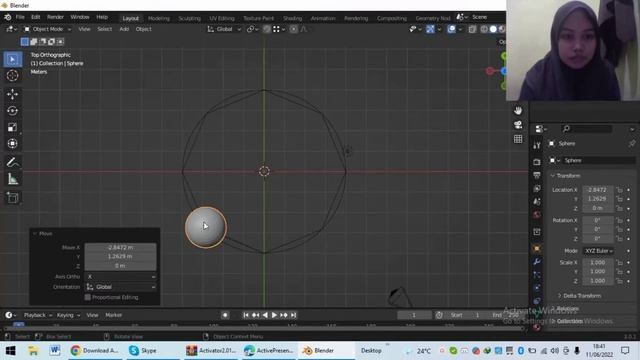Open the Output properties tab
Image resolution: width=640 pixels, height=360 pixels.
pyautogui.click(x=537, y=175)
